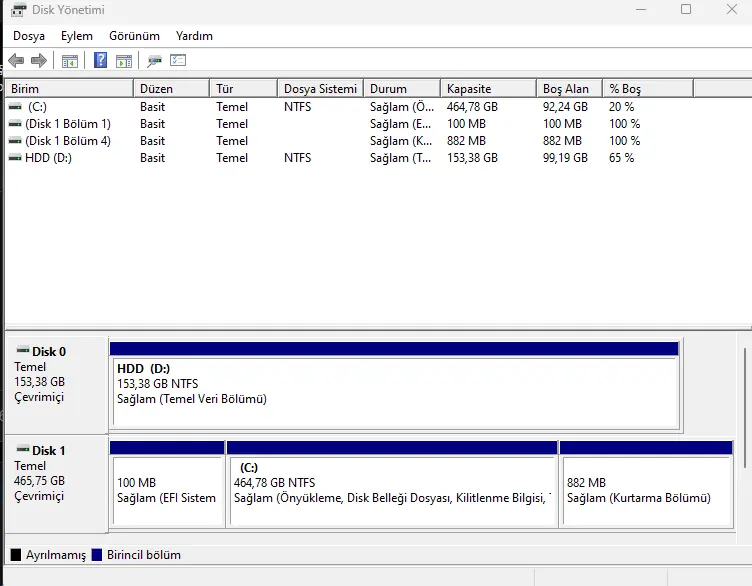Open Help via blue question mark icon
752x586 pixels.
point(100,60)
